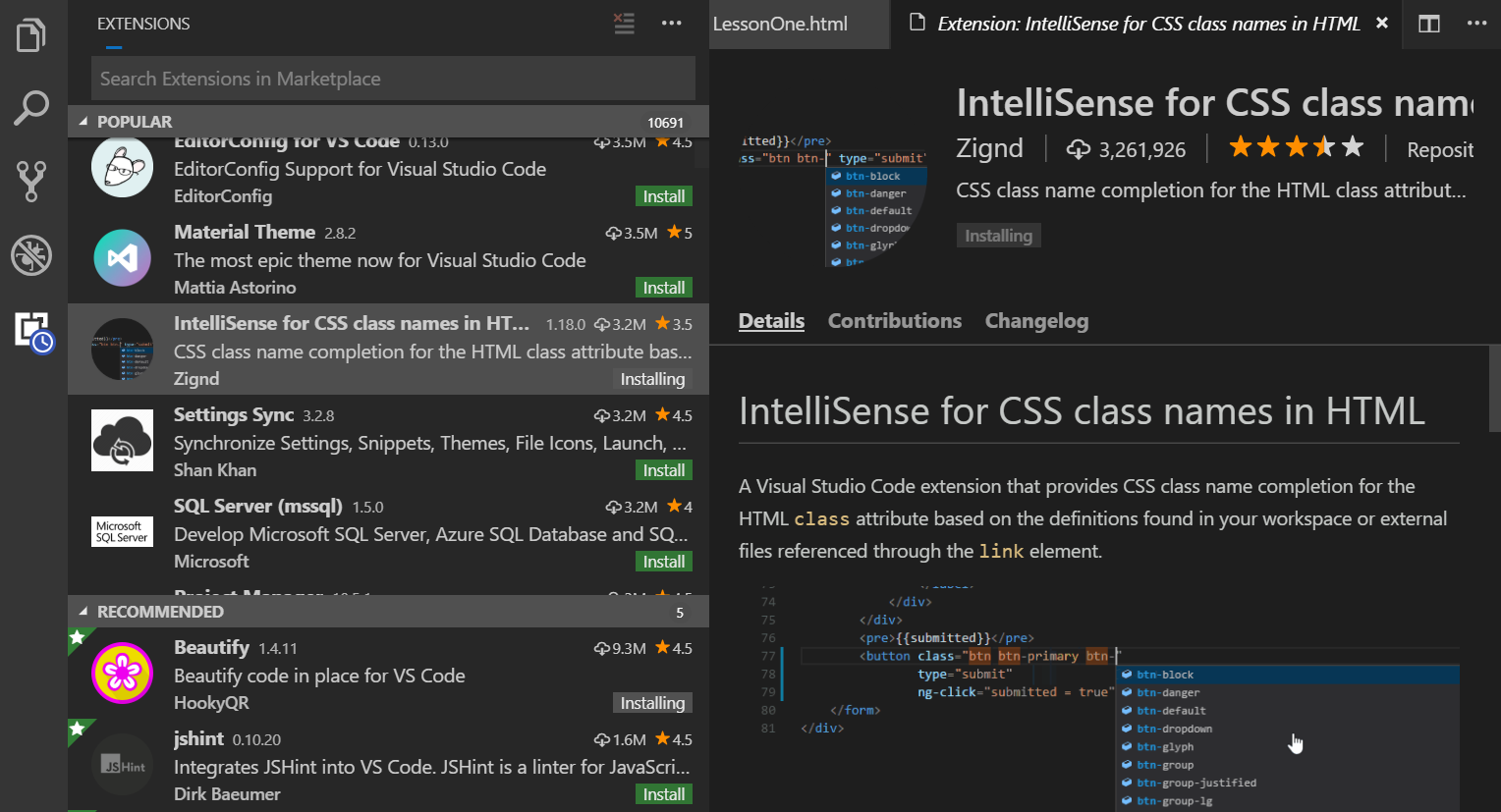Screen dimensions: 1501x812
Task: Open the Debug view icon
Action: [x=31, y=254]
